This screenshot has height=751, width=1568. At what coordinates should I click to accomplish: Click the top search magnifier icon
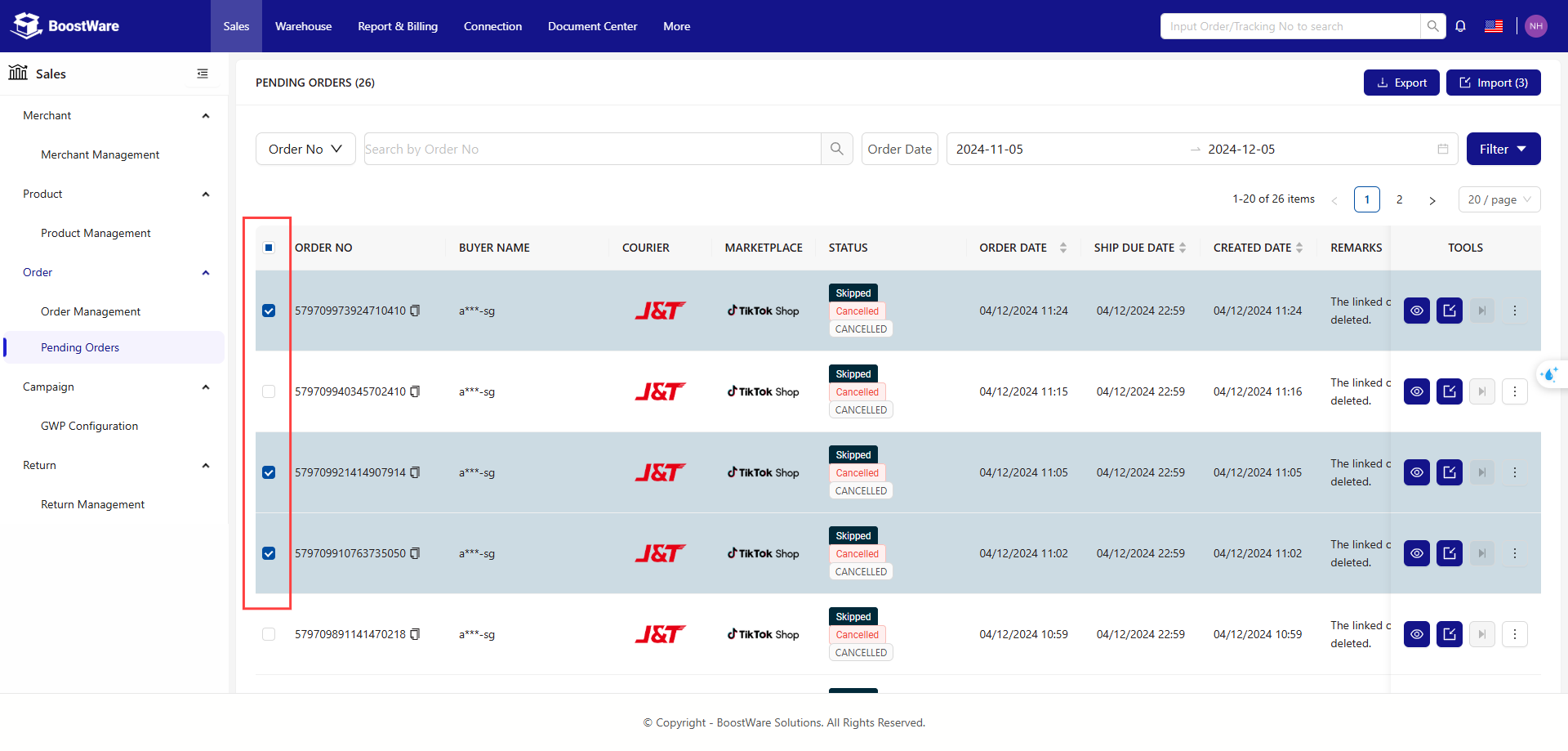[x=1432, y=26]
